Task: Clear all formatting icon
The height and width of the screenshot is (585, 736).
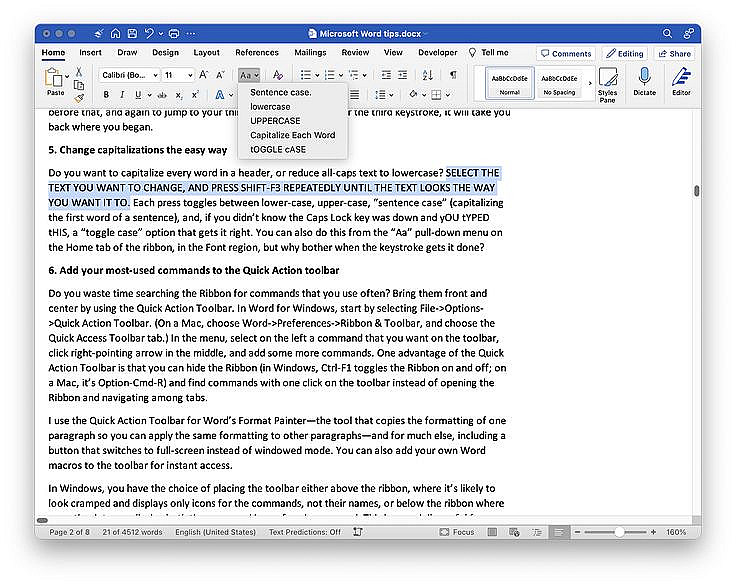Action: point(278,75)
